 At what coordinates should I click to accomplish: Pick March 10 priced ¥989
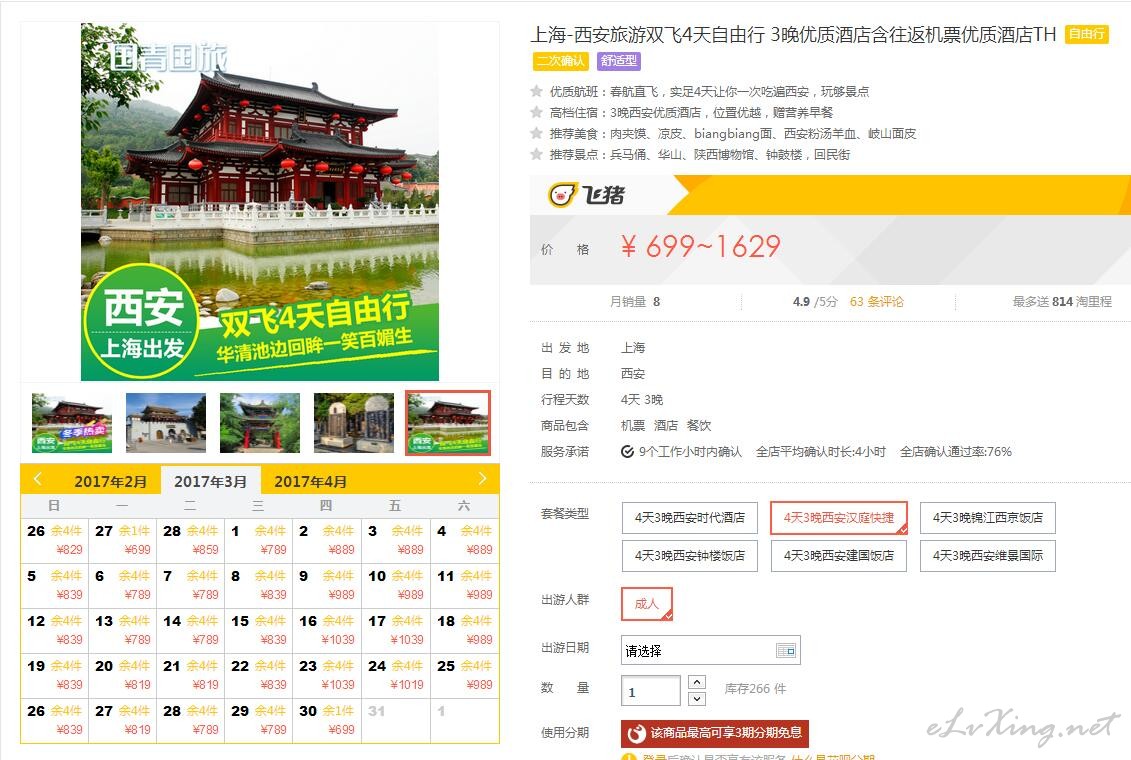click(x=396, y=585)
